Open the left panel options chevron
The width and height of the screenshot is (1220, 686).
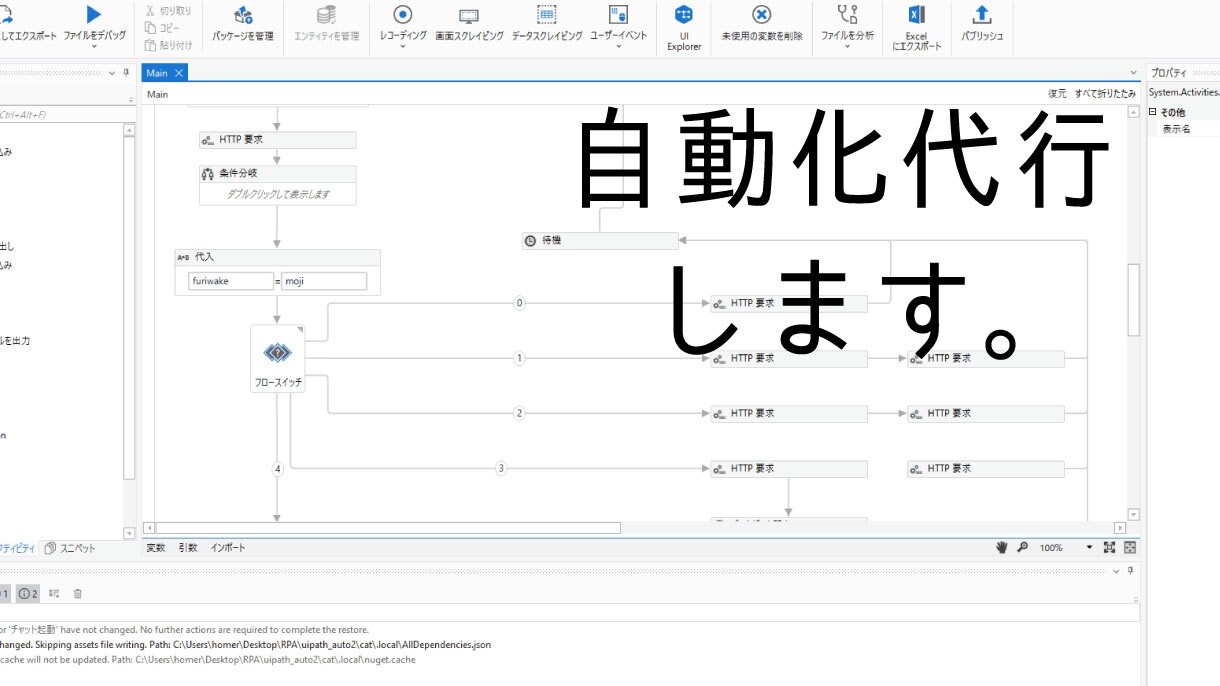click(x=111, y=72)
